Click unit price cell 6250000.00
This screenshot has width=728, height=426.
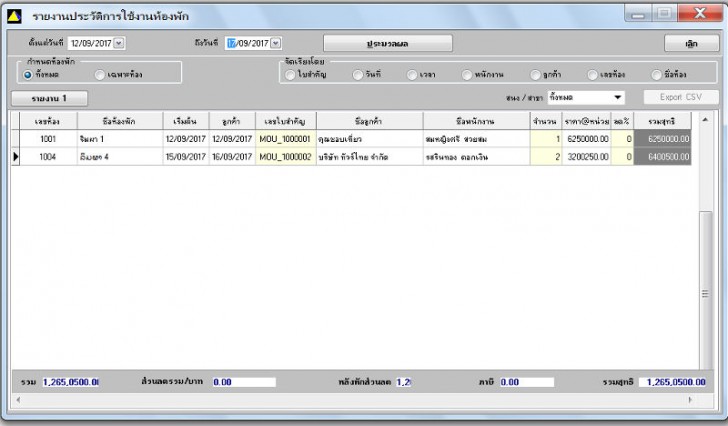pos(586,139)
